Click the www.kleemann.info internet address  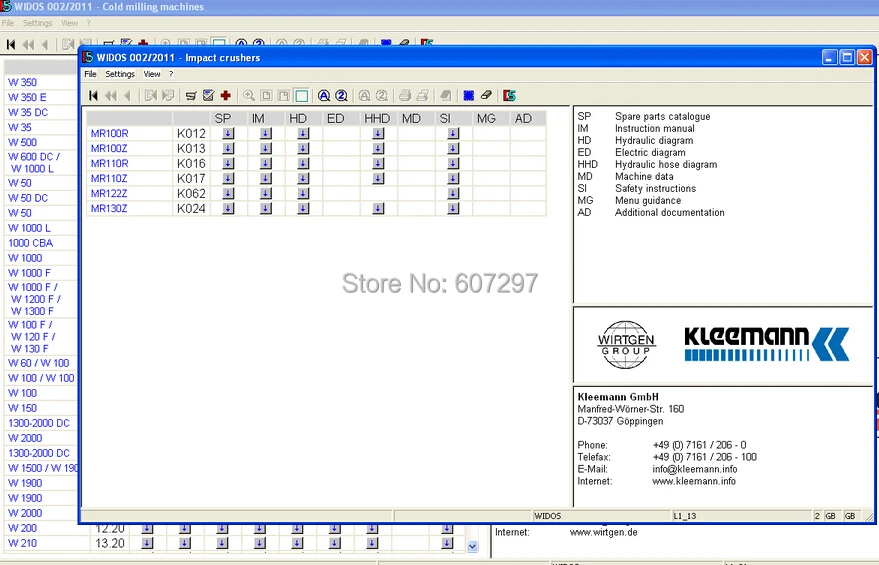click(694, 481)
